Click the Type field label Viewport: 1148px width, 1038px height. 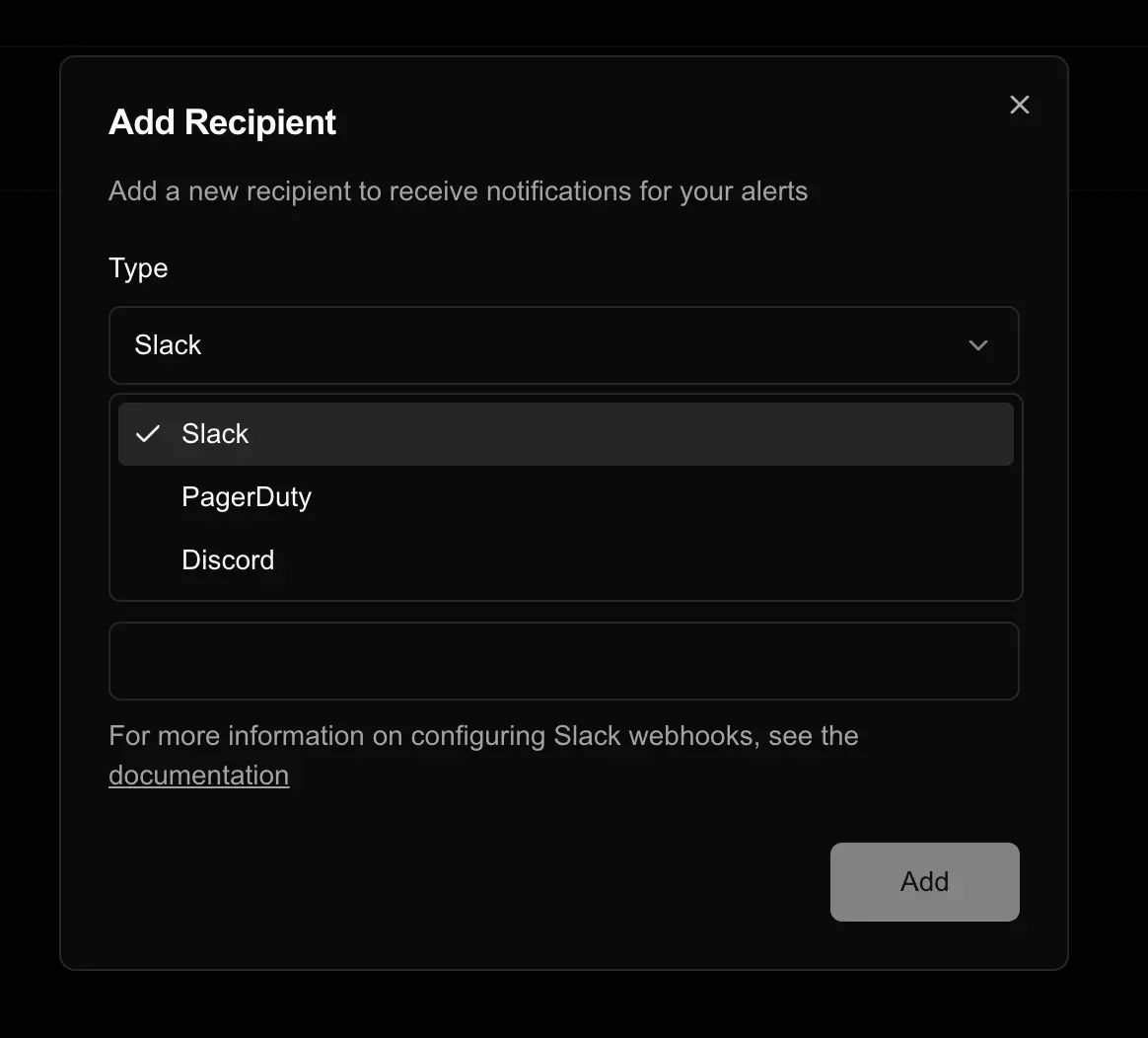138,267
